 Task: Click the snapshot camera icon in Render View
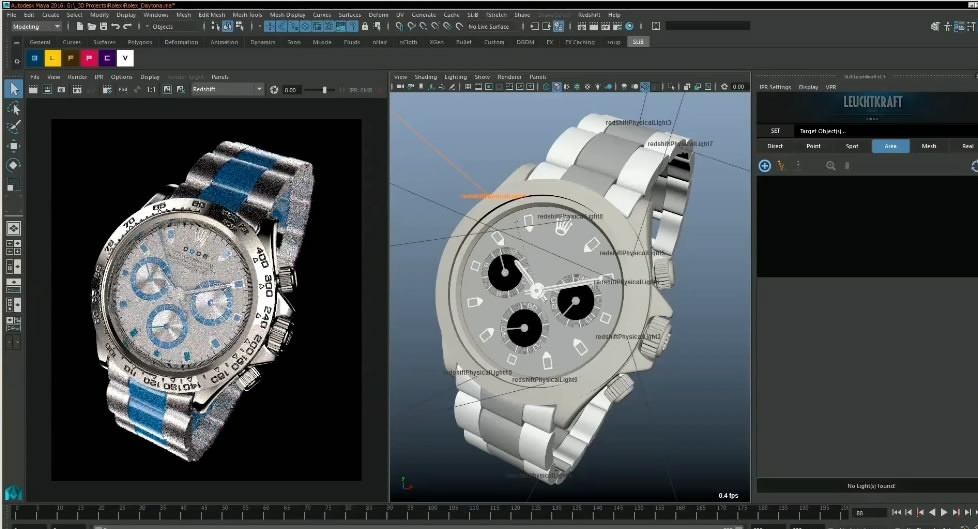click(x=61, y=90)
